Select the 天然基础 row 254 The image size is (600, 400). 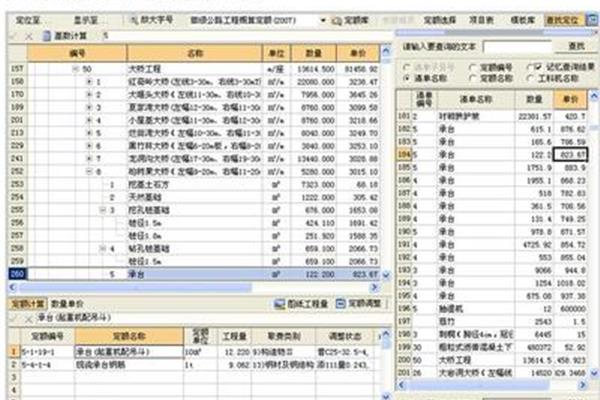(194, 198)
